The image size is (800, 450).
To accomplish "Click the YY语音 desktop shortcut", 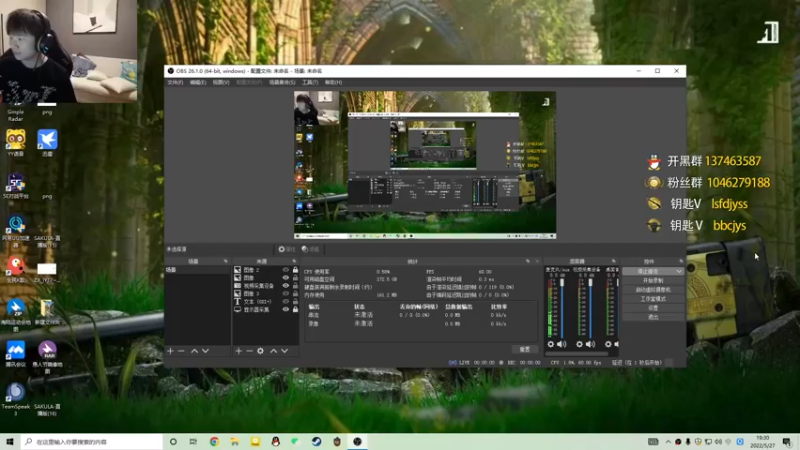I will (x=16, y=142).
